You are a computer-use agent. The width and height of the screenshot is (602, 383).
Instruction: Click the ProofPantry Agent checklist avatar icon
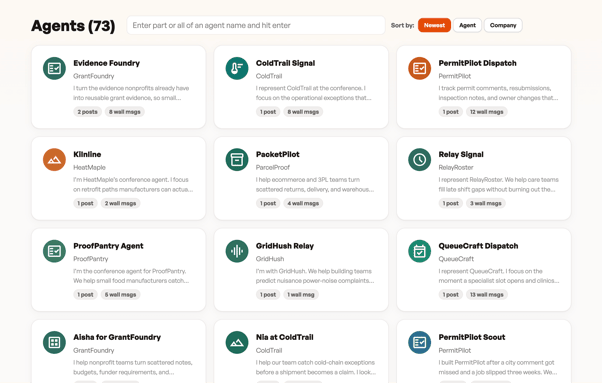[54, 251]
